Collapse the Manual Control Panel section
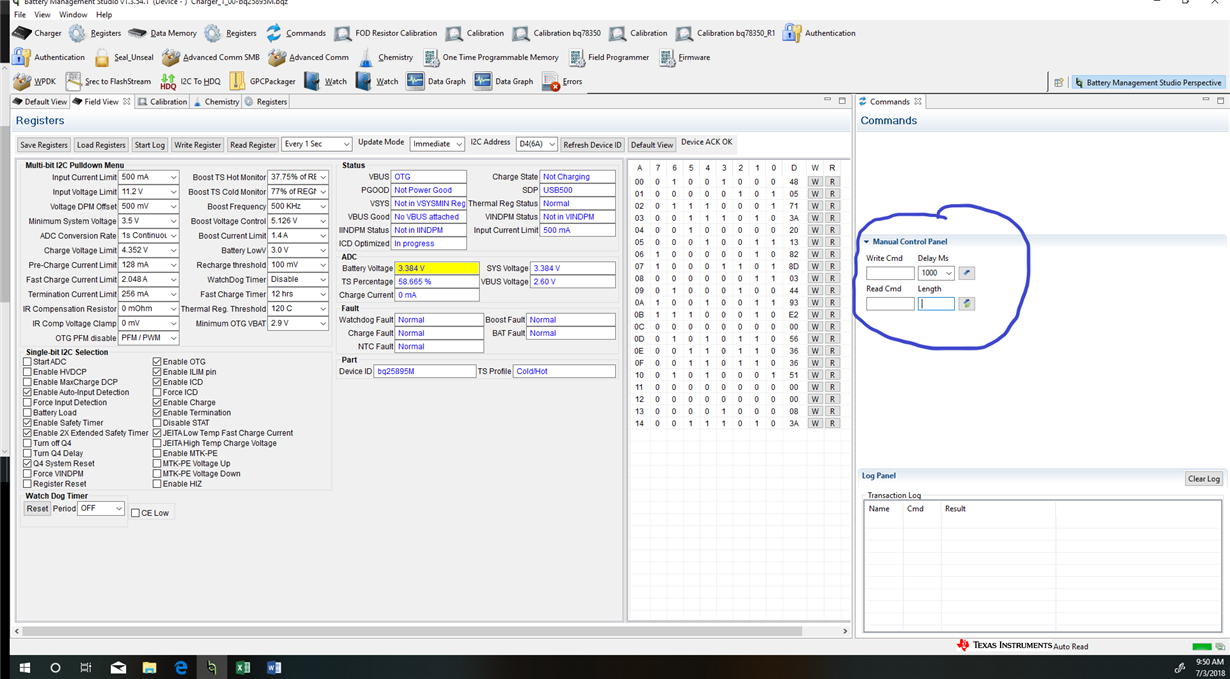 click(867, 242)
